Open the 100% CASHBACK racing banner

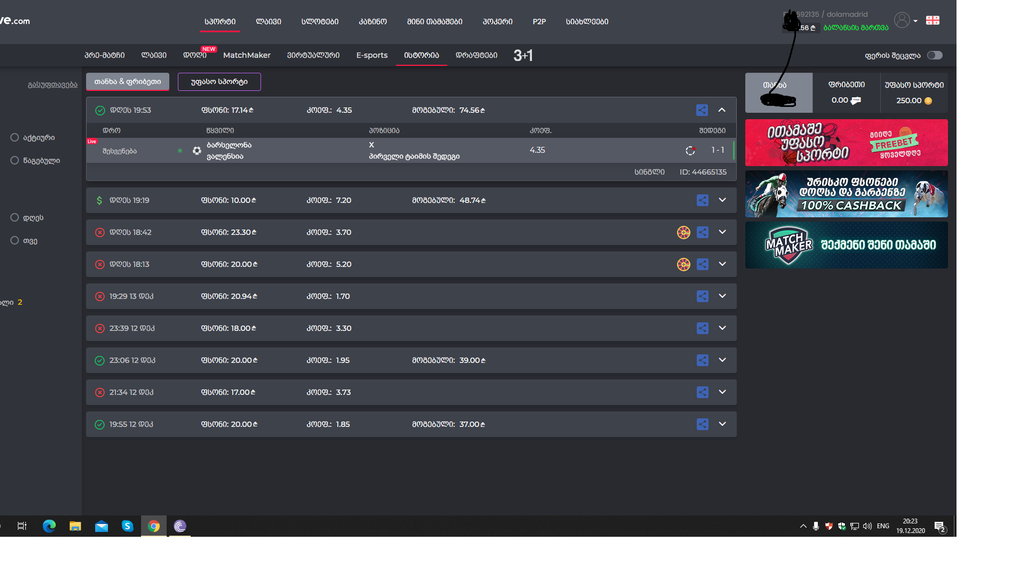click(x=846, y=194)
